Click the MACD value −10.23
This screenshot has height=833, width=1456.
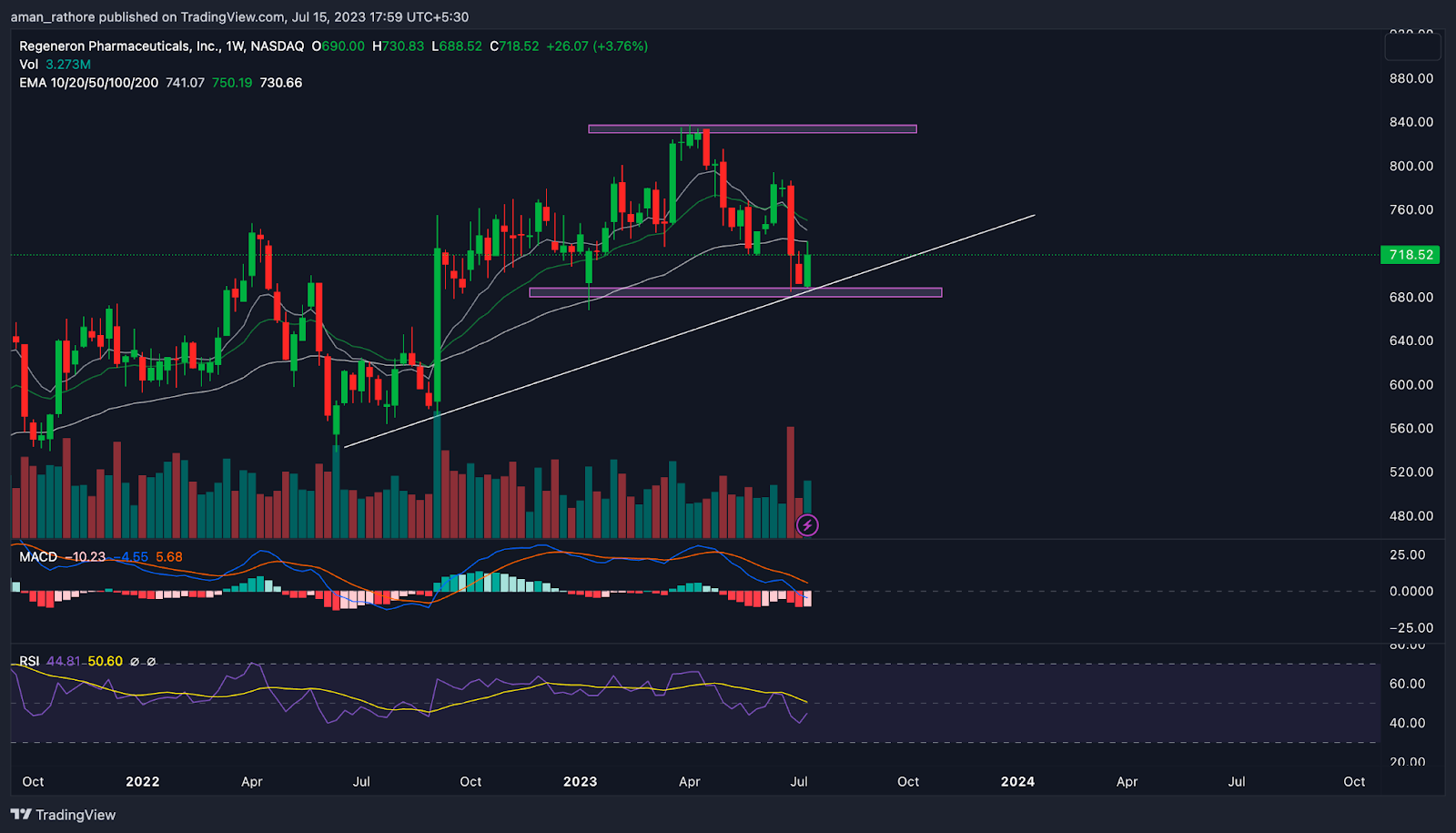point(85,557)
